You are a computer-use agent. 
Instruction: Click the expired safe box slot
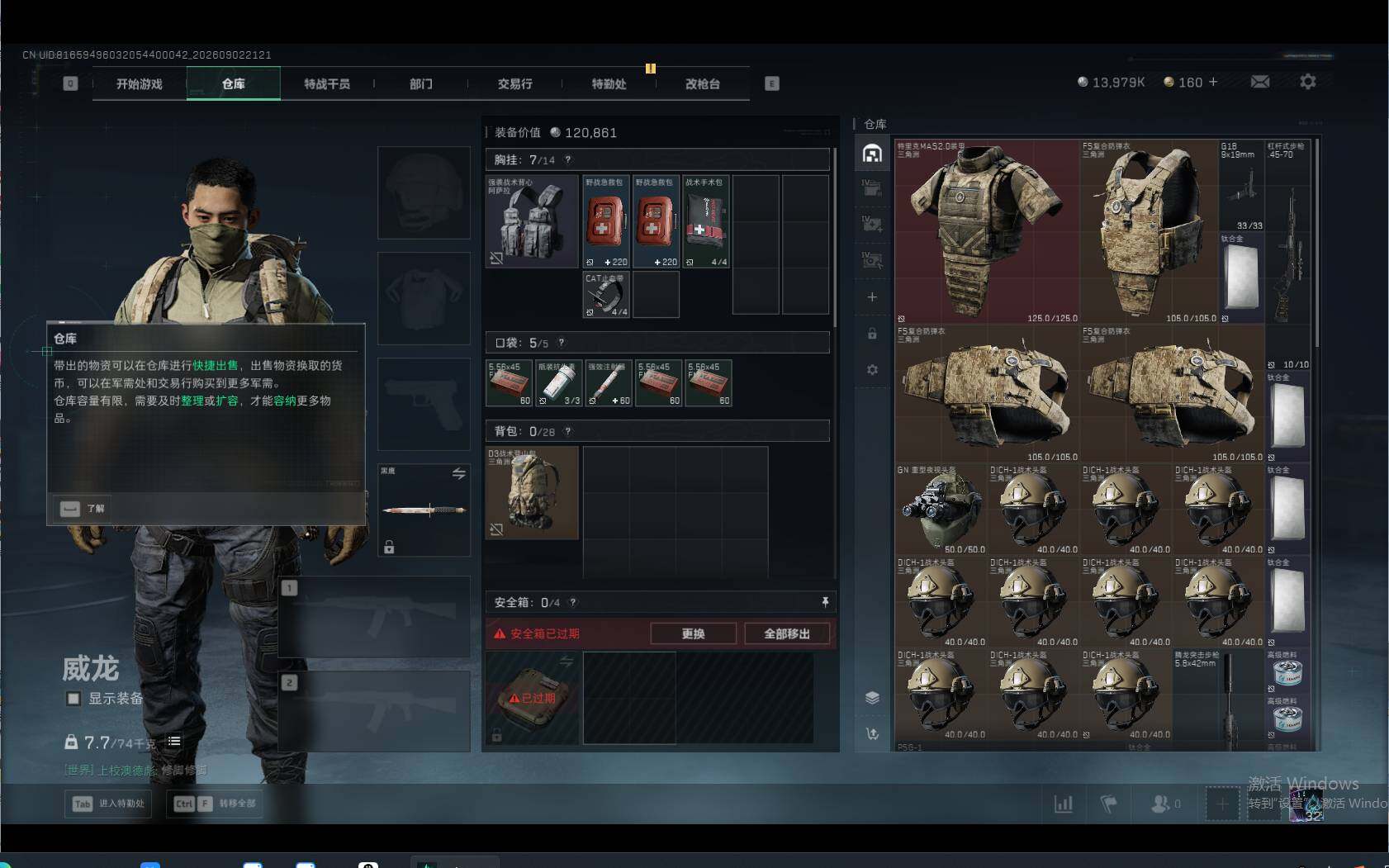pos(533,698)
